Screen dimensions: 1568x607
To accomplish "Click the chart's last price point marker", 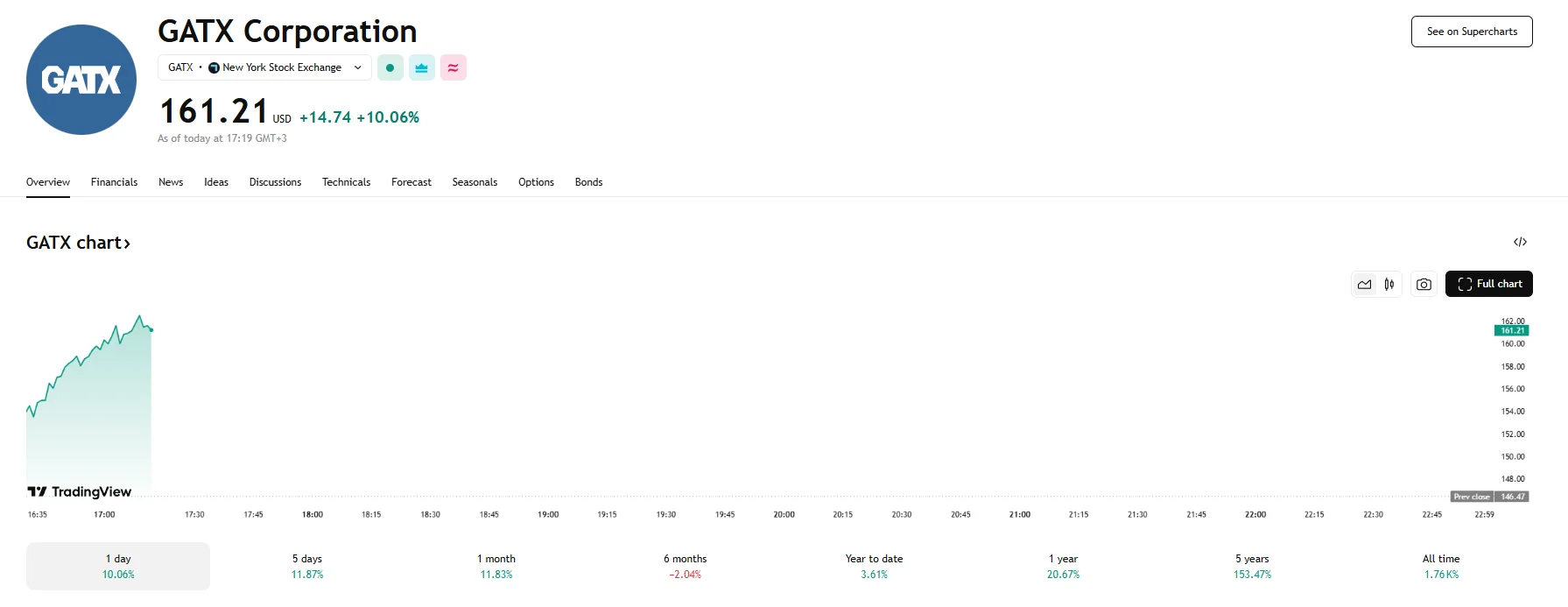I will pyautogui.click(x=151, y=329).
